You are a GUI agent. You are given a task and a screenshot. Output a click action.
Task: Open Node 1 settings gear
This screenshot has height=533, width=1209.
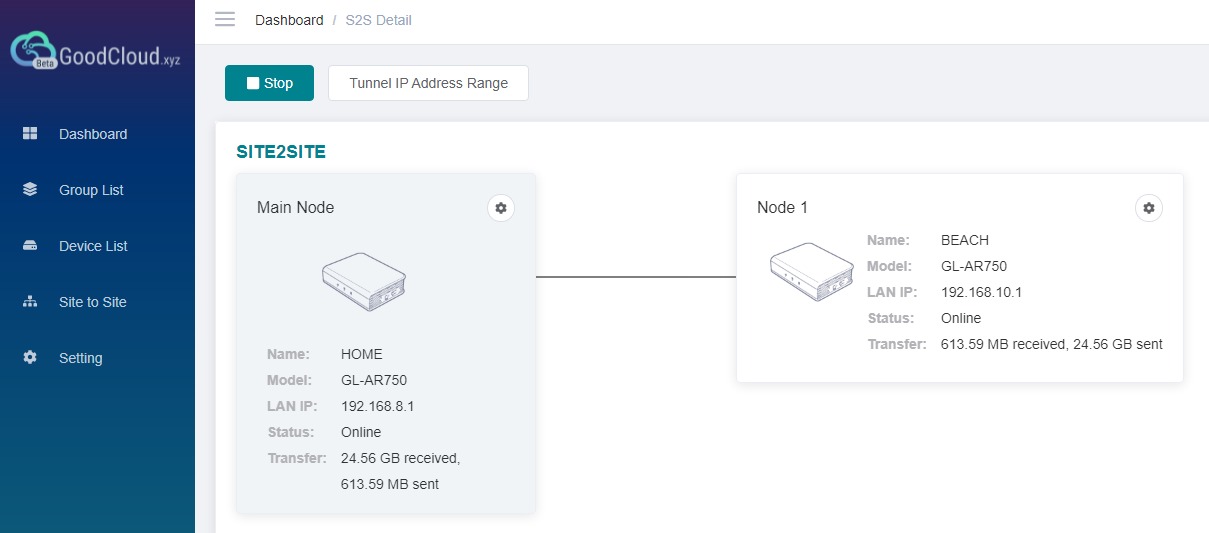[x=1149, y=208]
